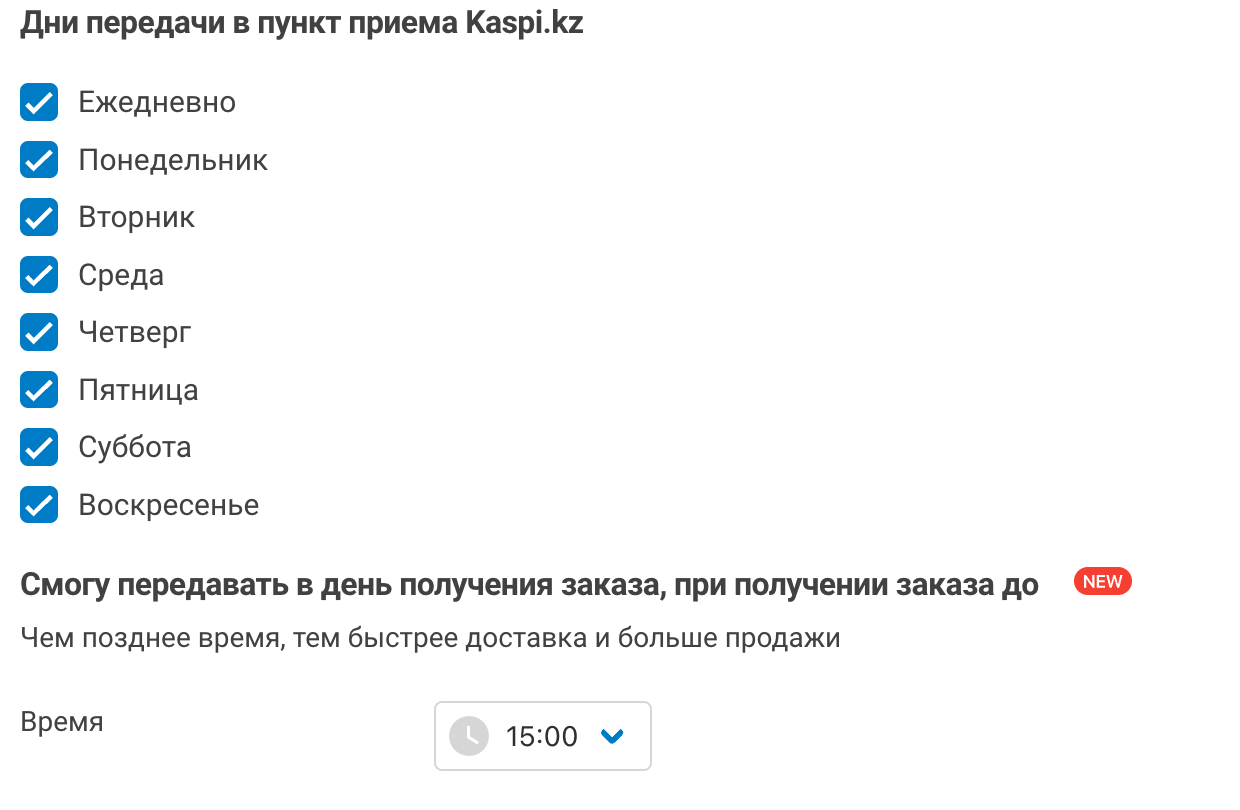The image size is (1240, 810).
Task: Click the Ежедневно label text
Action: tap(157, 102)
